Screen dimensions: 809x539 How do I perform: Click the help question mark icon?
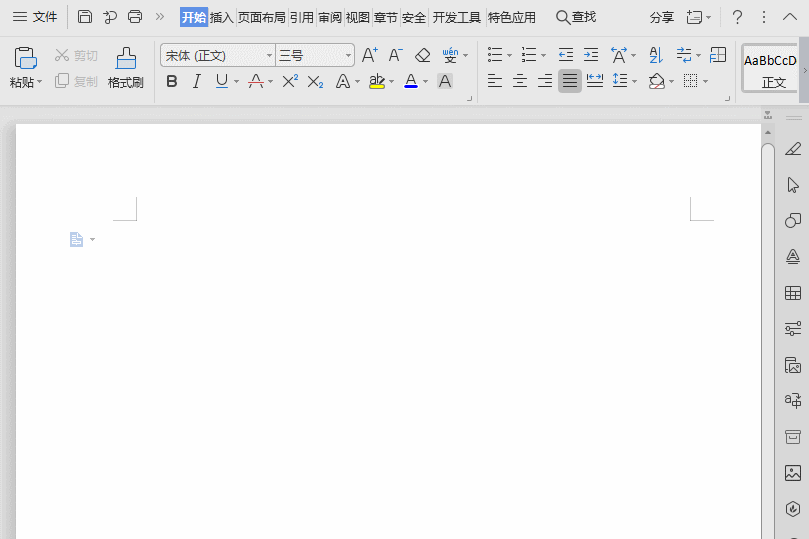(737, 17)
